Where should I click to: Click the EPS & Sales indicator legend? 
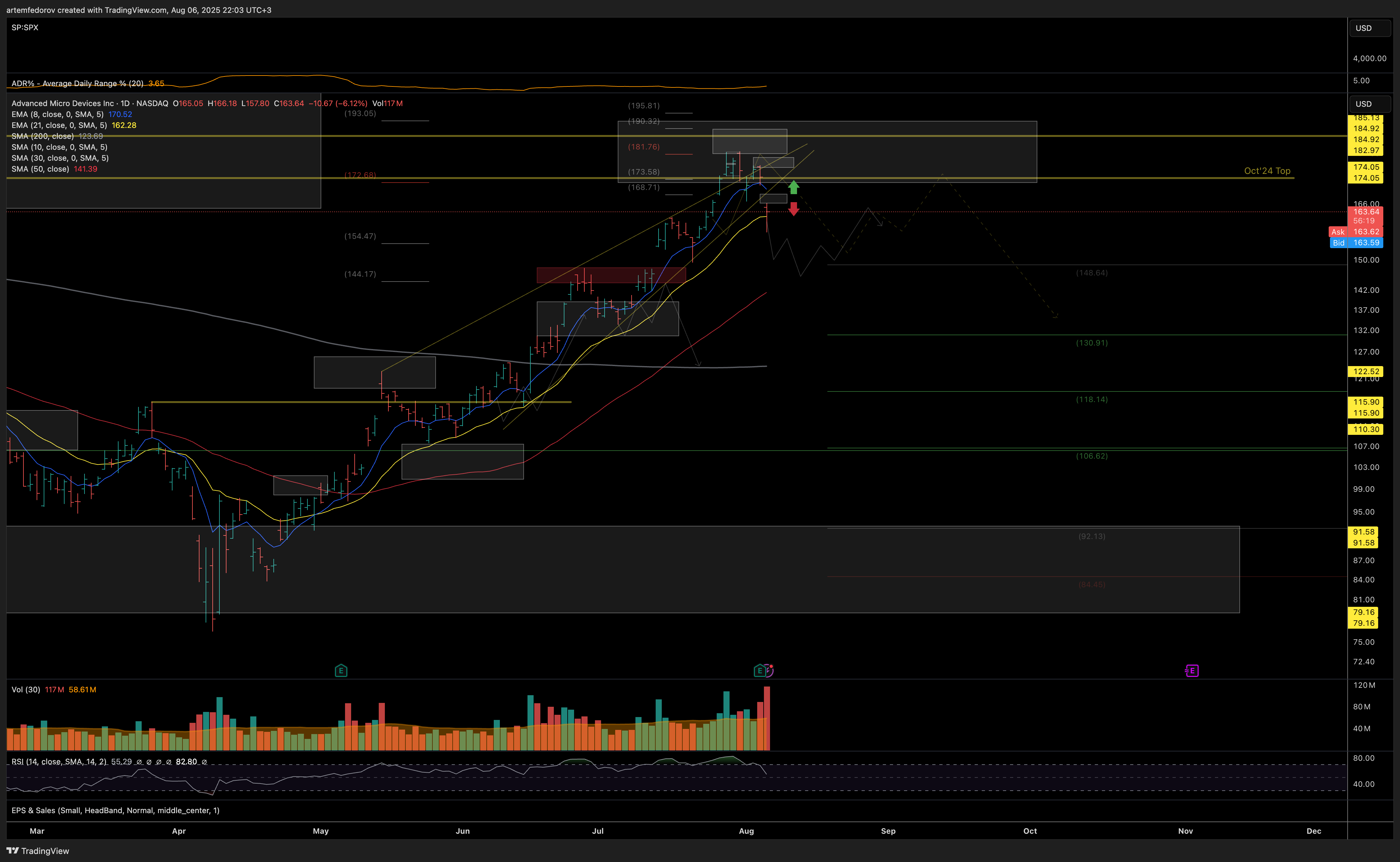115,810
